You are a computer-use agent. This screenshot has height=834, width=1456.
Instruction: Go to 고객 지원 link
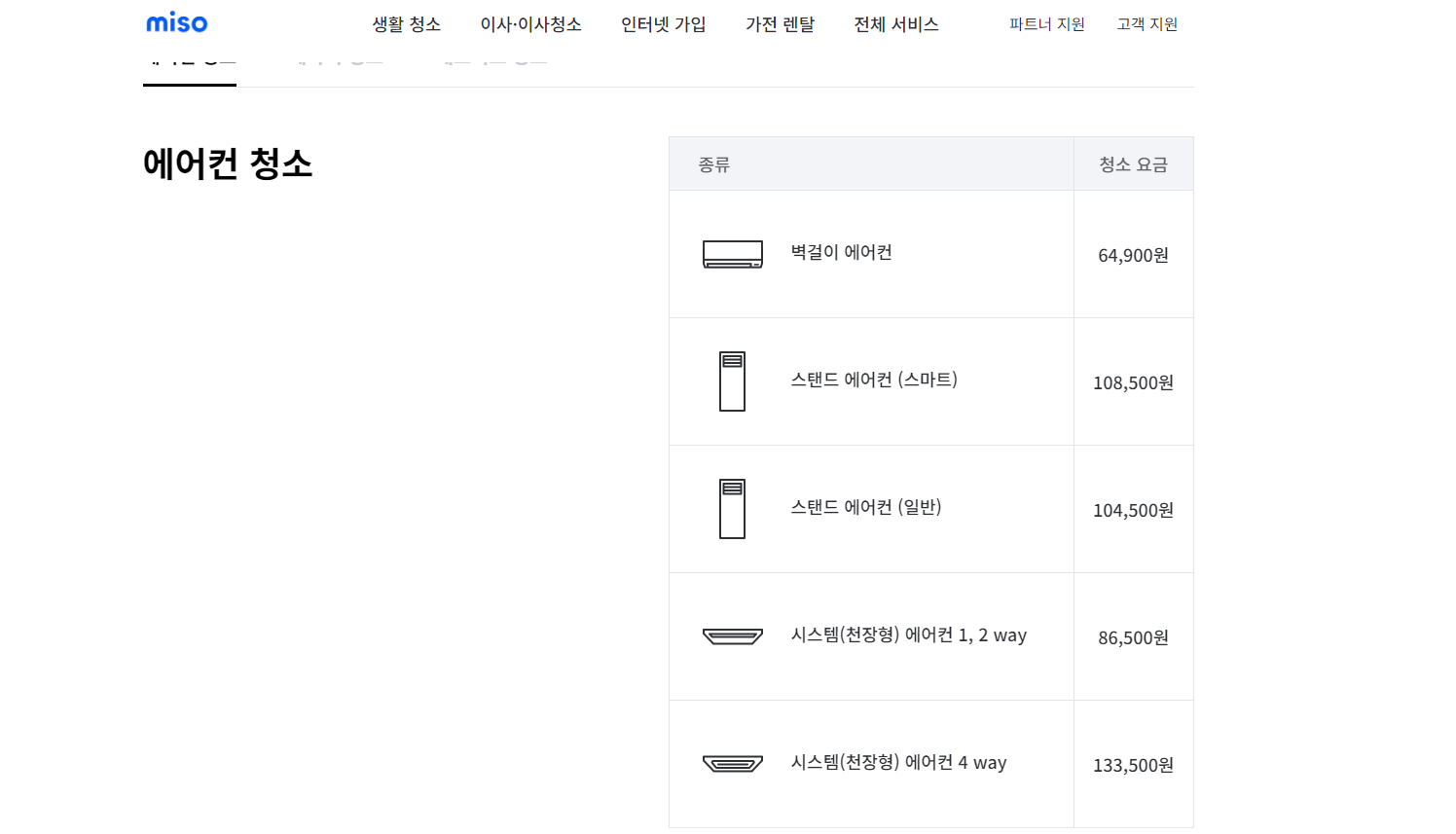tap(1147, 24)
